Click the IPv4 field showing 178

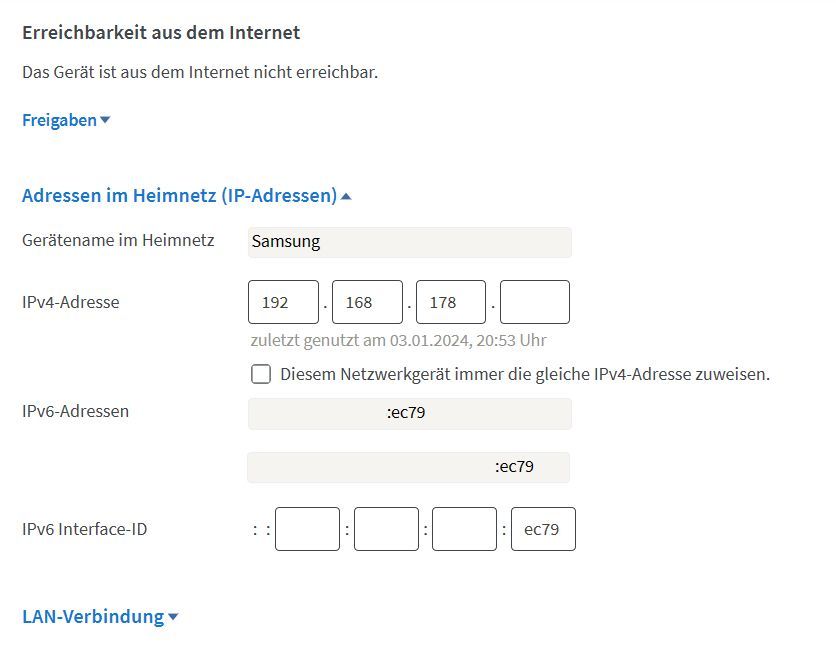tap(450, 301)
